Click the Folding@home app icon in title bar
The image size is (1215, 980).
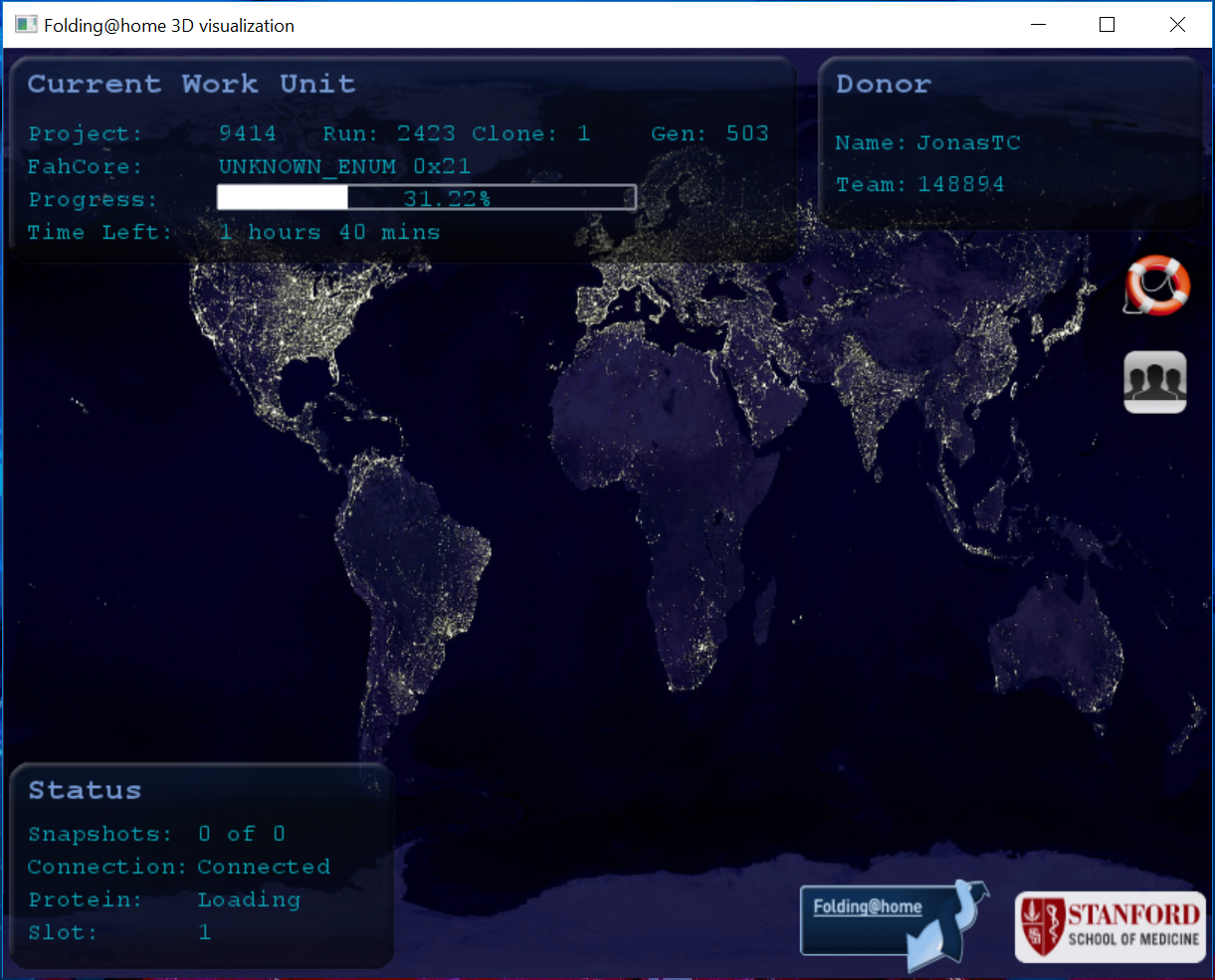click(26, 25)
